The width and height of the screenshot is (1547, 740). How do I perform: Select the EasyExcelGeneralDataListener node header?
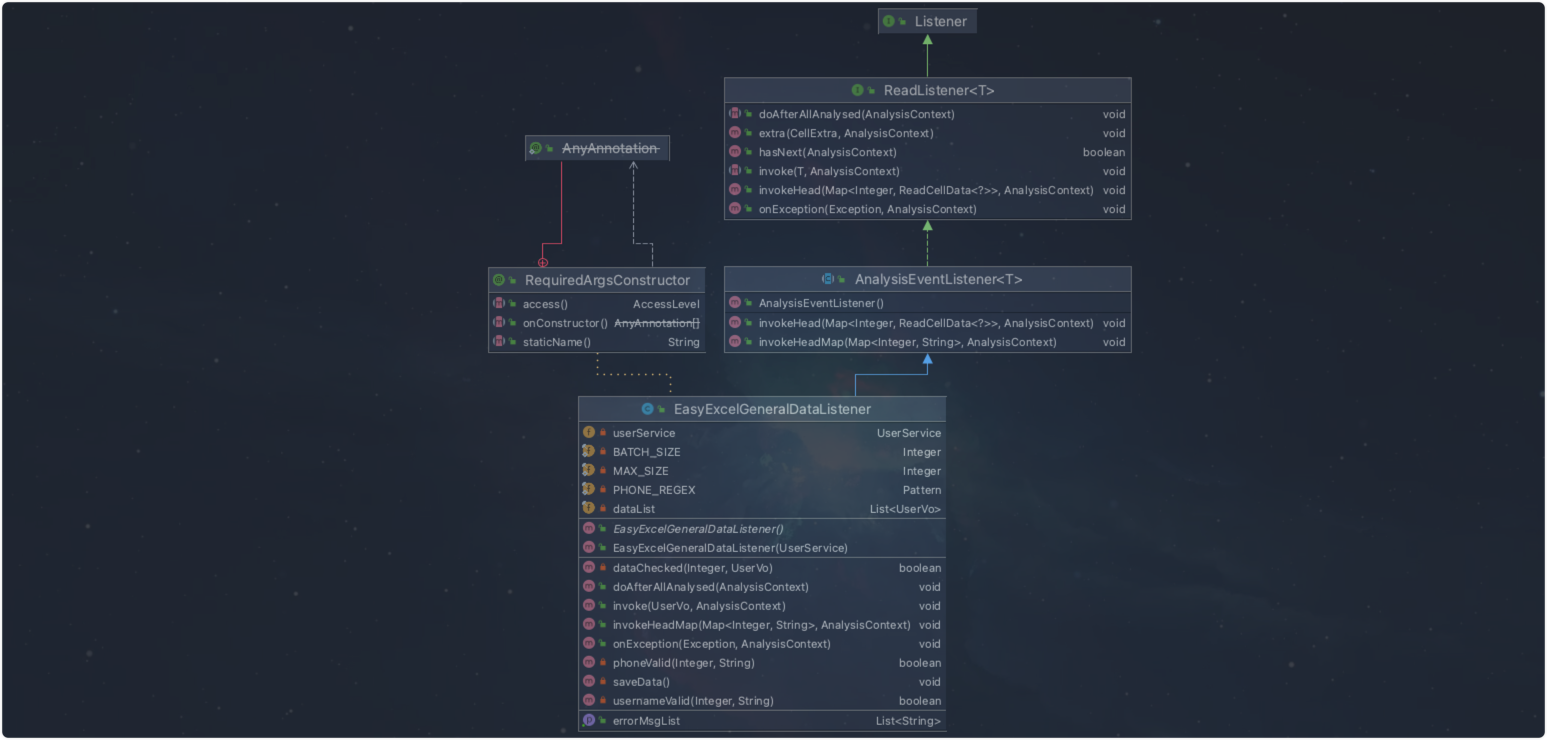(762, 409)
